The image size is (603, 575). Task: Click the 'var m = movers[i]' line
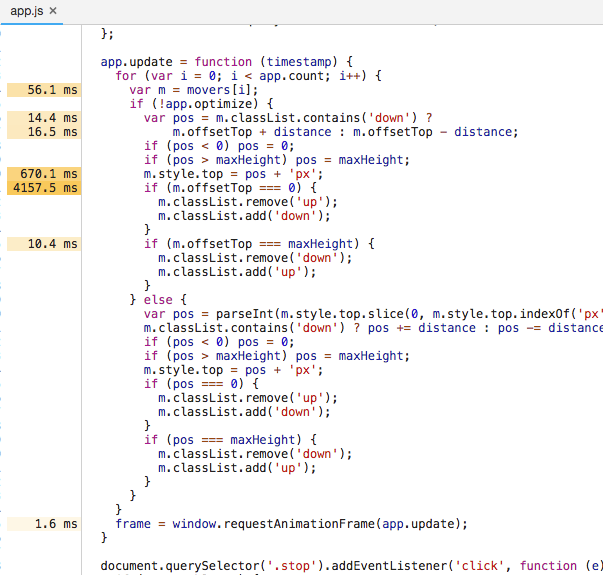tap(194, 90)
